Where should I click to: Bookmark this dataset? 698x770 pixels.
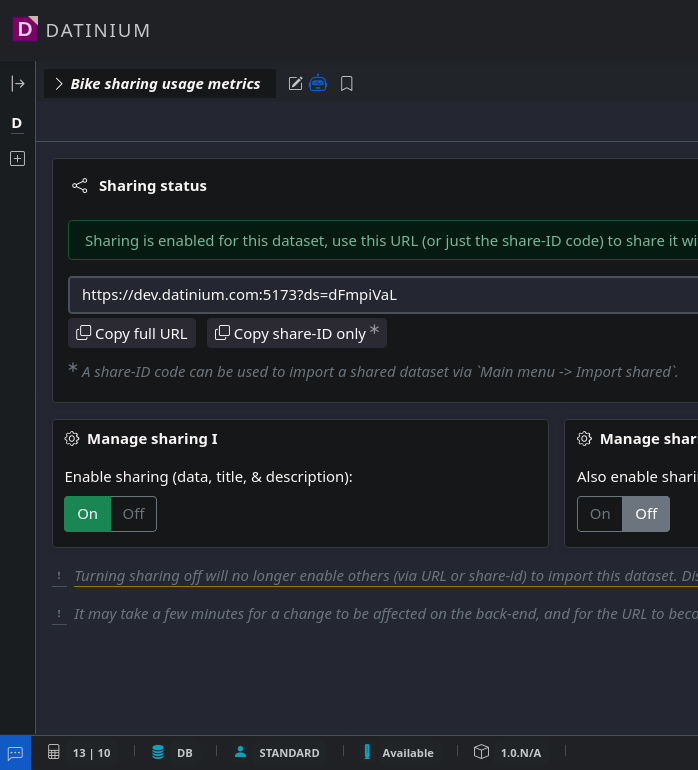coord(347,84)
